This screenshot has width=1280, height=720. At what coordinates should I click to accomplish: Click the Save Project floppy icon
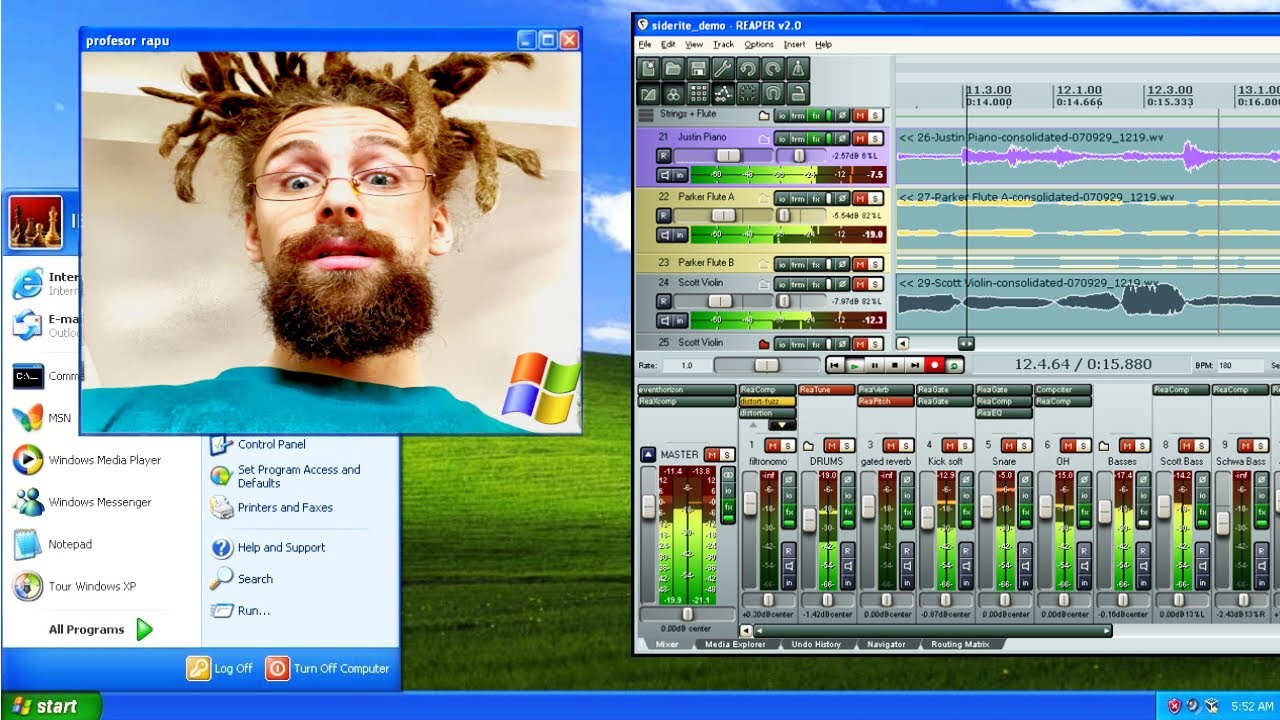pos(698,68)
